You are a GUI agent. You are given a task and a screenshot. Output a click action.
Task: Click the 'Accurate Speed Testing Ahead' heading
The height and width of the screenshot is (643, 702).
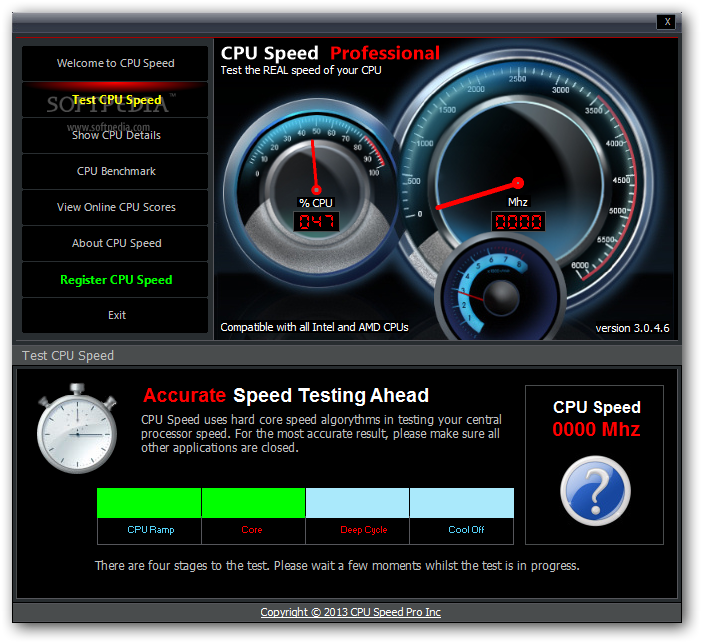pos(286,395)
